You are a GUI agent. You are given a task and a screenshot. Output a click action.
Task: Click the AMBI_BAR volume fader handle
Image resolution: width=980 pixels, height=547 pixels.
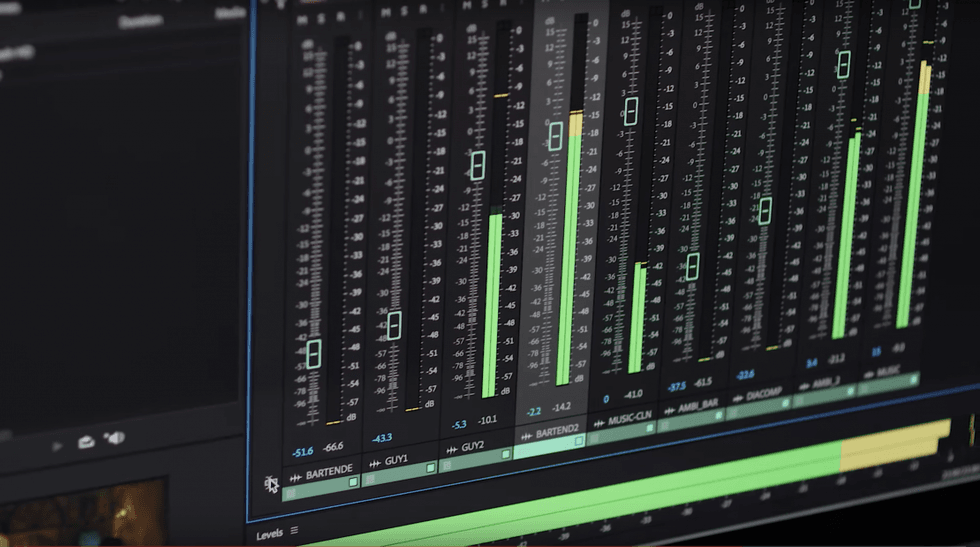pyautogui.click(x=692, y=267)
